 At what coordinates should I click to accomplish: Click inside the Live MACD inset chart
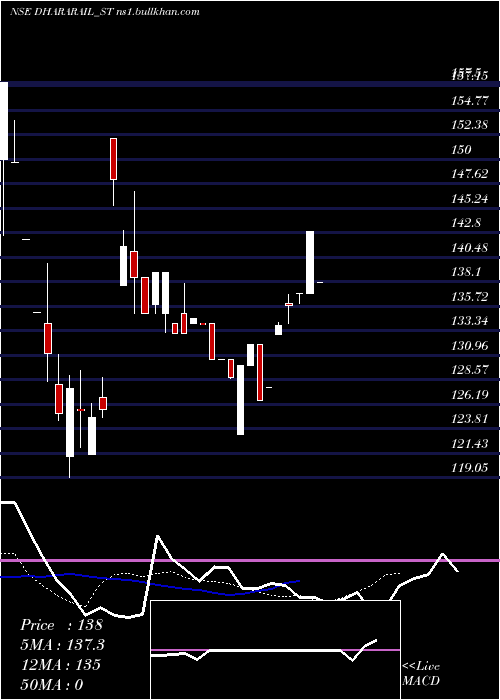click(275, 650)
